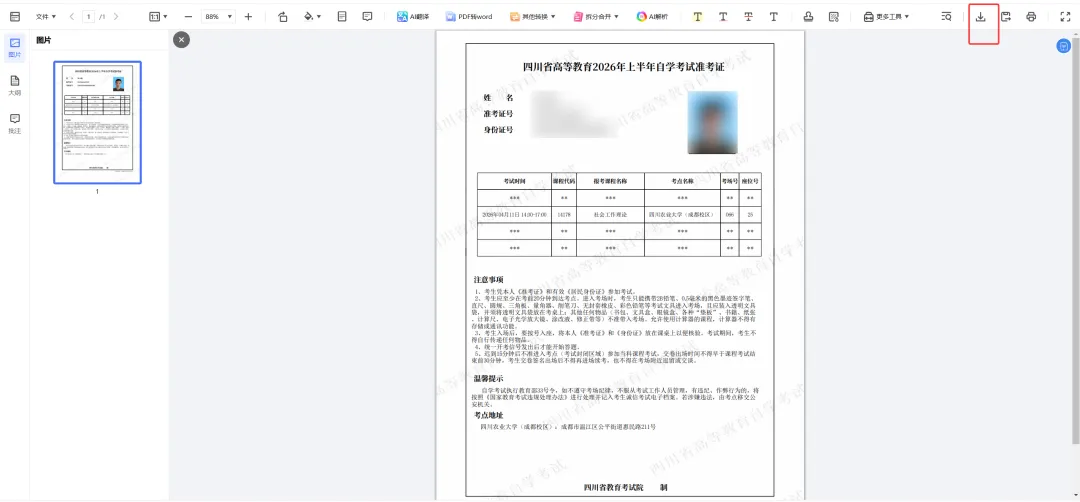Select the strikethrough text tool
The height and width of the screenshot is (502, 1080).
[x=748, y=17]
